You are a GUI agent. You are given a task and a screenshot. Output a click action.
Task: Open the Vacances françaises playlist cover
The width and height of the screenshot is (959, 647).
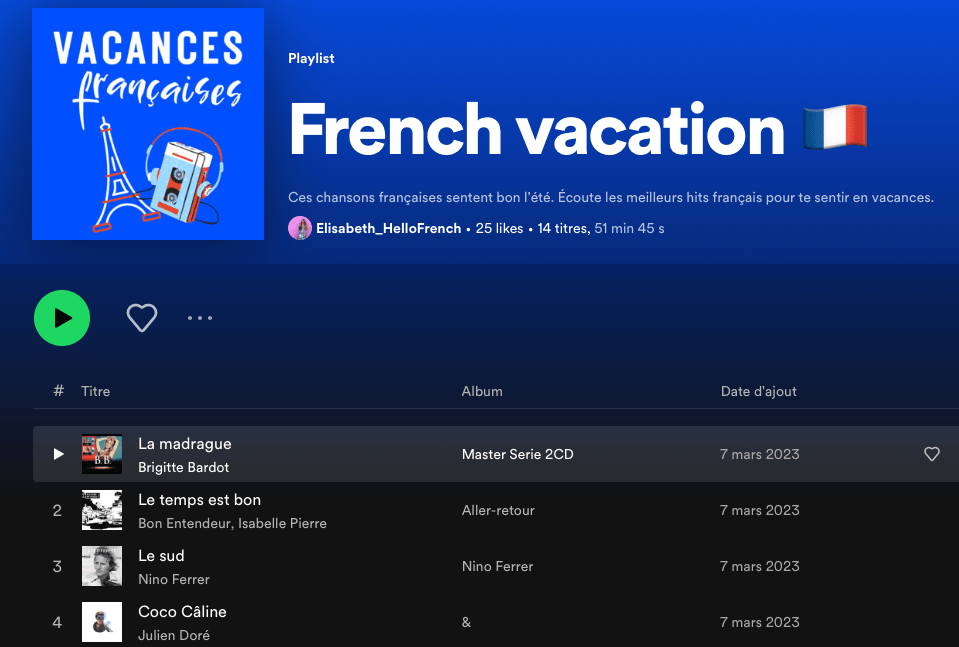[148, 124]
